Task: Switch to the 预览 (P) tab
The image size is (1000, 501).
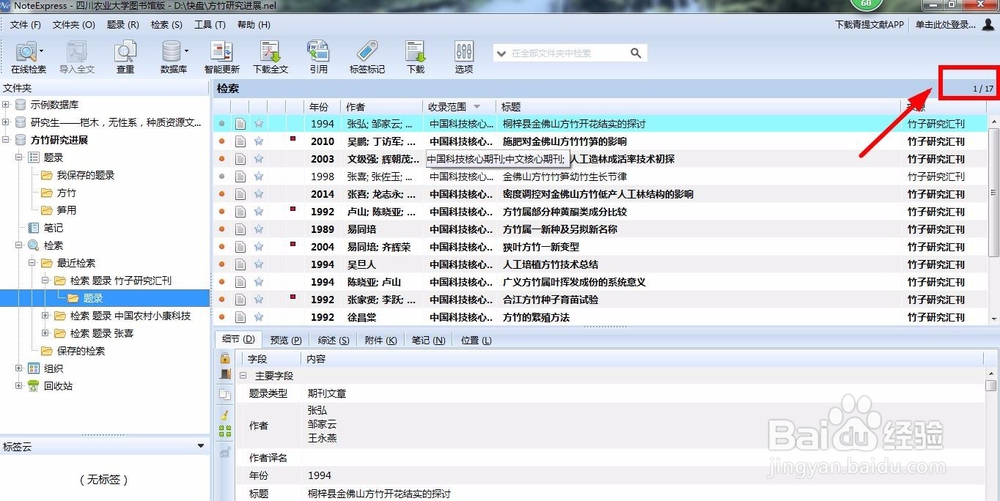Action: click(x=285, y=340)
